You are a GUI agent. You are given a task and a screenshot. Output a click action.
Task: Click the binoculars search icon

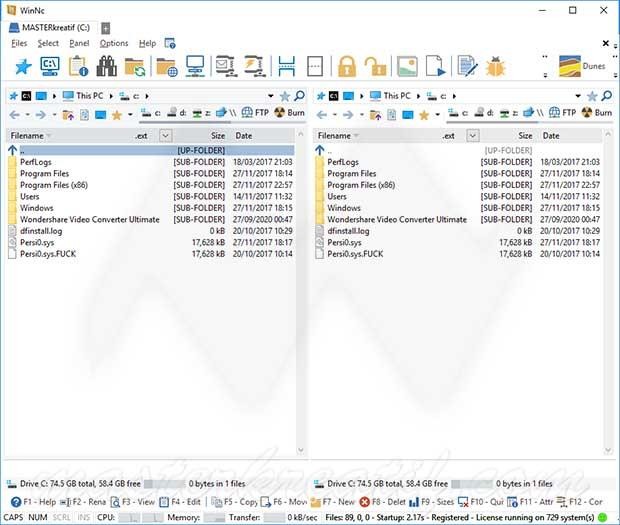click(x=107, y=67)
